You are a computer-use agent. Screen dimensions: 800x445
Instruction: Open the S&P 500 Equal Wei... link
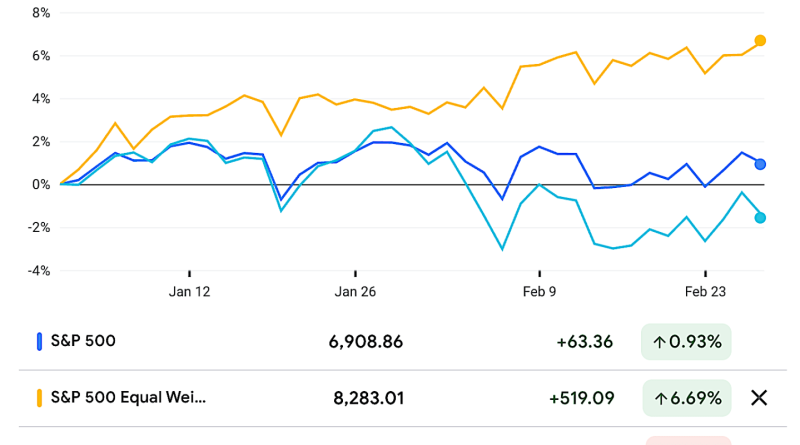pos(128,398)
